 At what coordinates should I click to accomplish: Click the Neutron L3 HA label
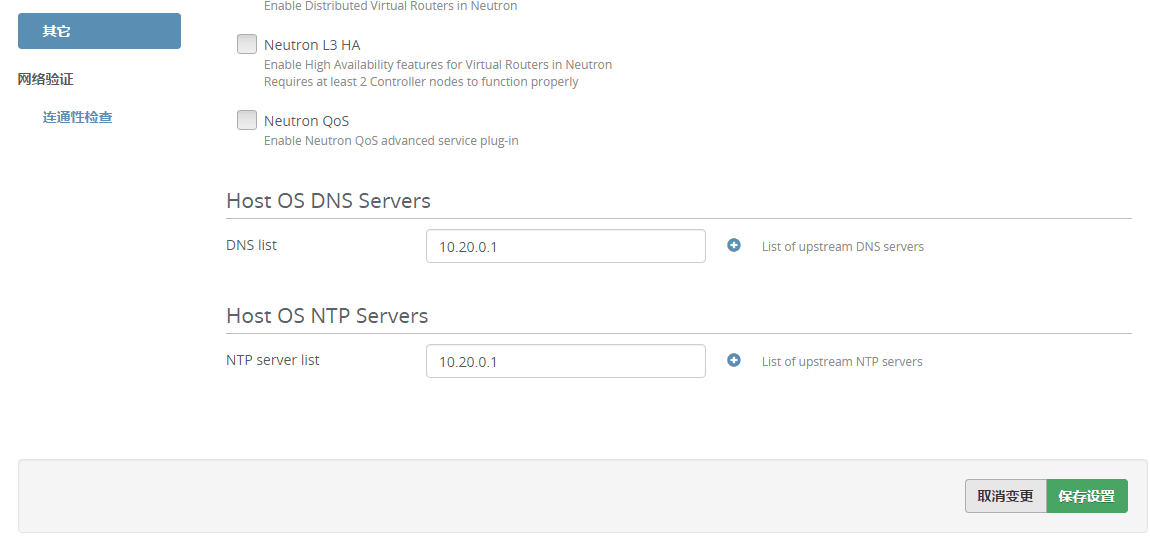click(312, 45)
